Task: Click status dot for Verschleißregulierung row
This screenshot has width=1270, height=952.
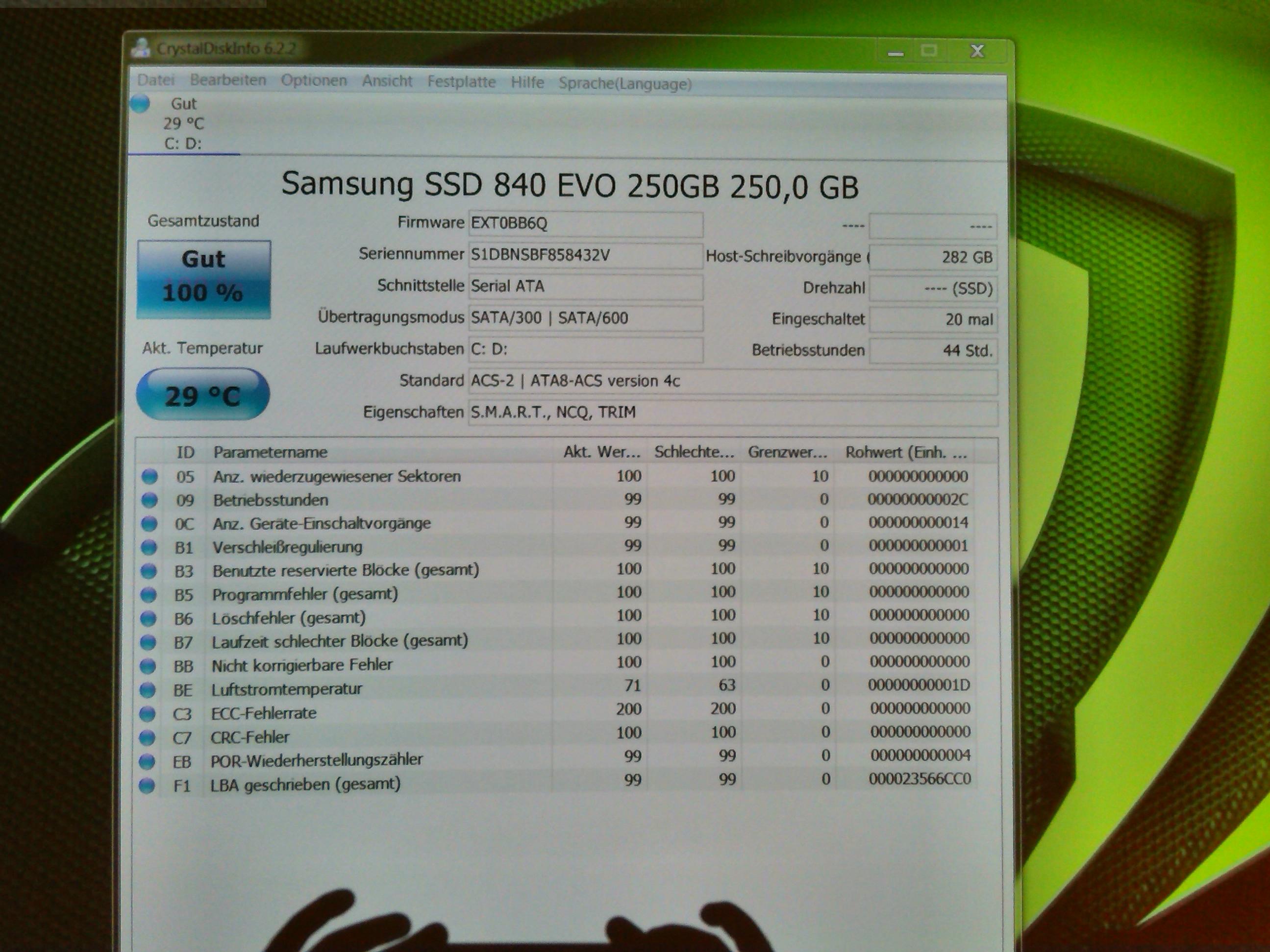Action: pos(149,547)
